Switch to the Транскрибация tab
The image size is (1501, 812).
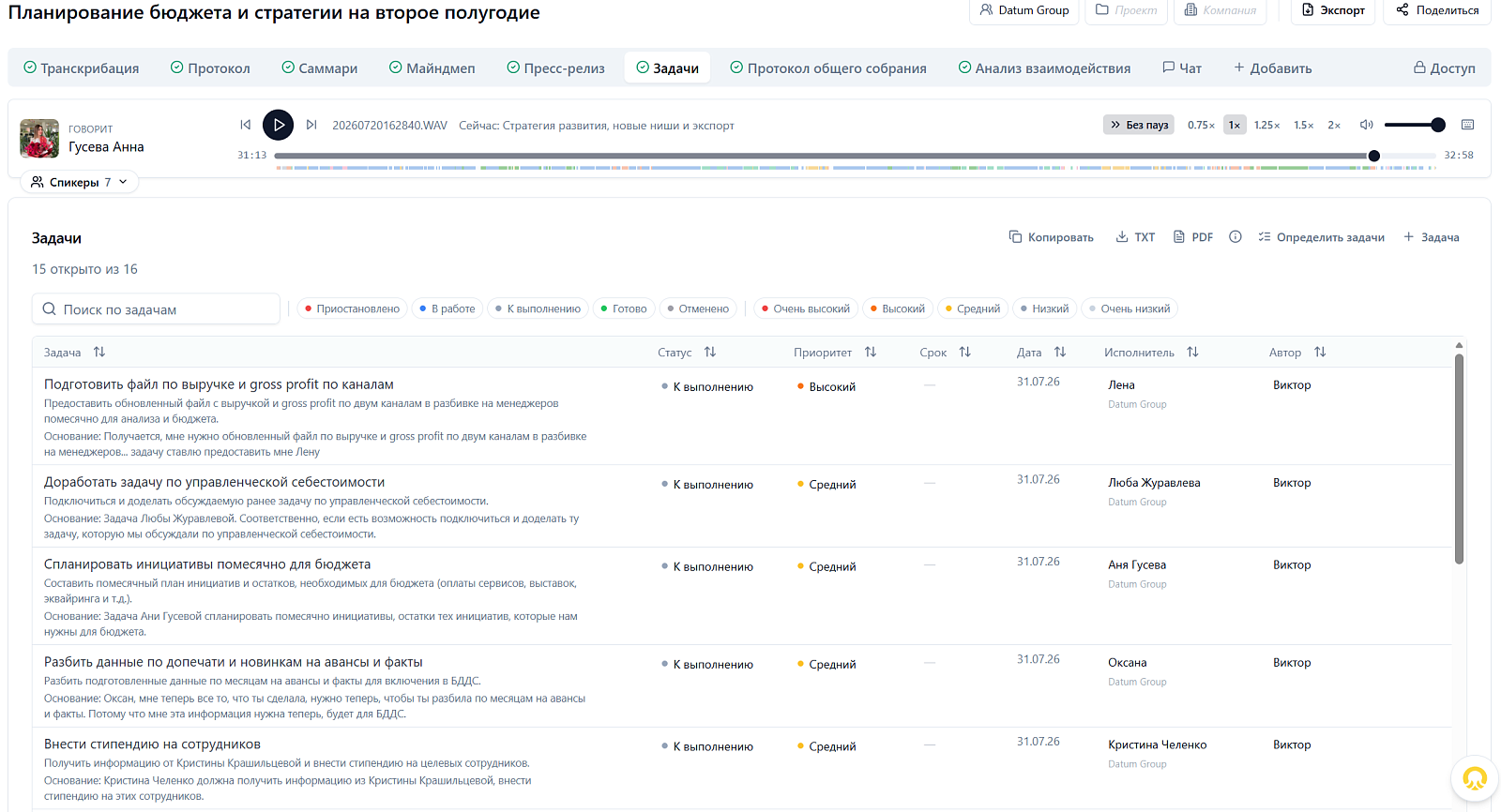pyautogui.click(x=82, y=68)
